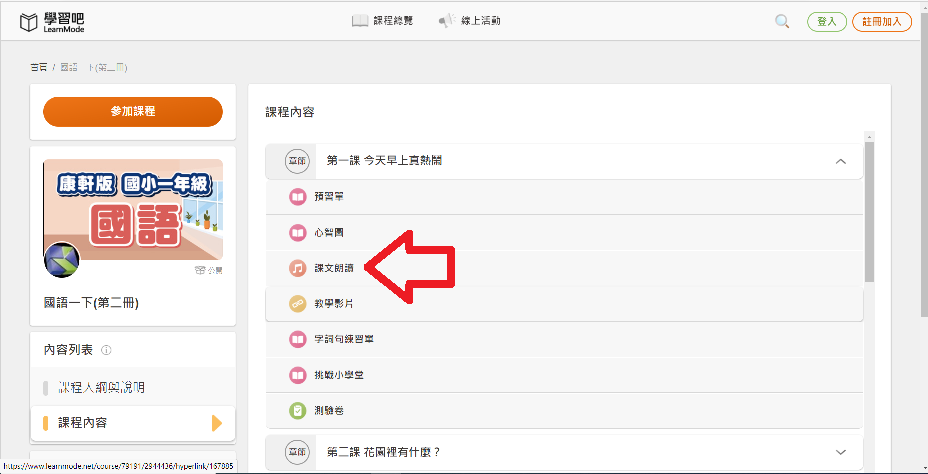The height and width of the screenshot is (474, 928).
Task: Open the 線上活動 menu item
Action: [x=470, y=21]
